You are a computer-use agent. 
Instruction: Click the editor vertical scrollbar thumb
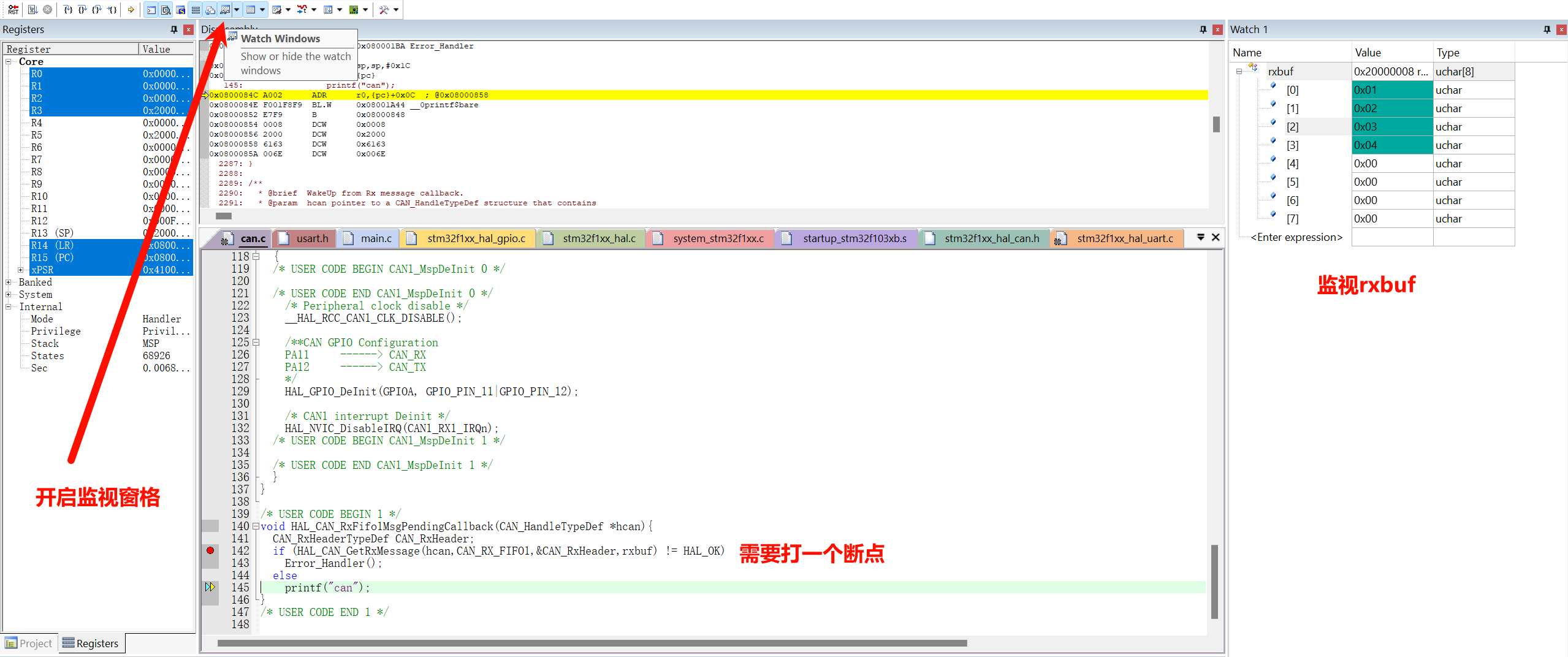1215,582
